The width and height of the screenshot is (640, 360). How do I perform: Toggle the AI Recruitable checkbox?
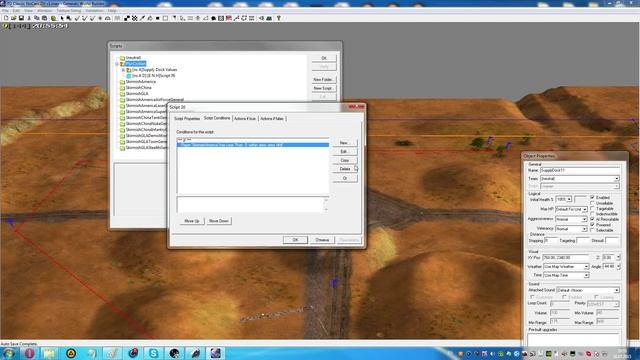[592, 219]
